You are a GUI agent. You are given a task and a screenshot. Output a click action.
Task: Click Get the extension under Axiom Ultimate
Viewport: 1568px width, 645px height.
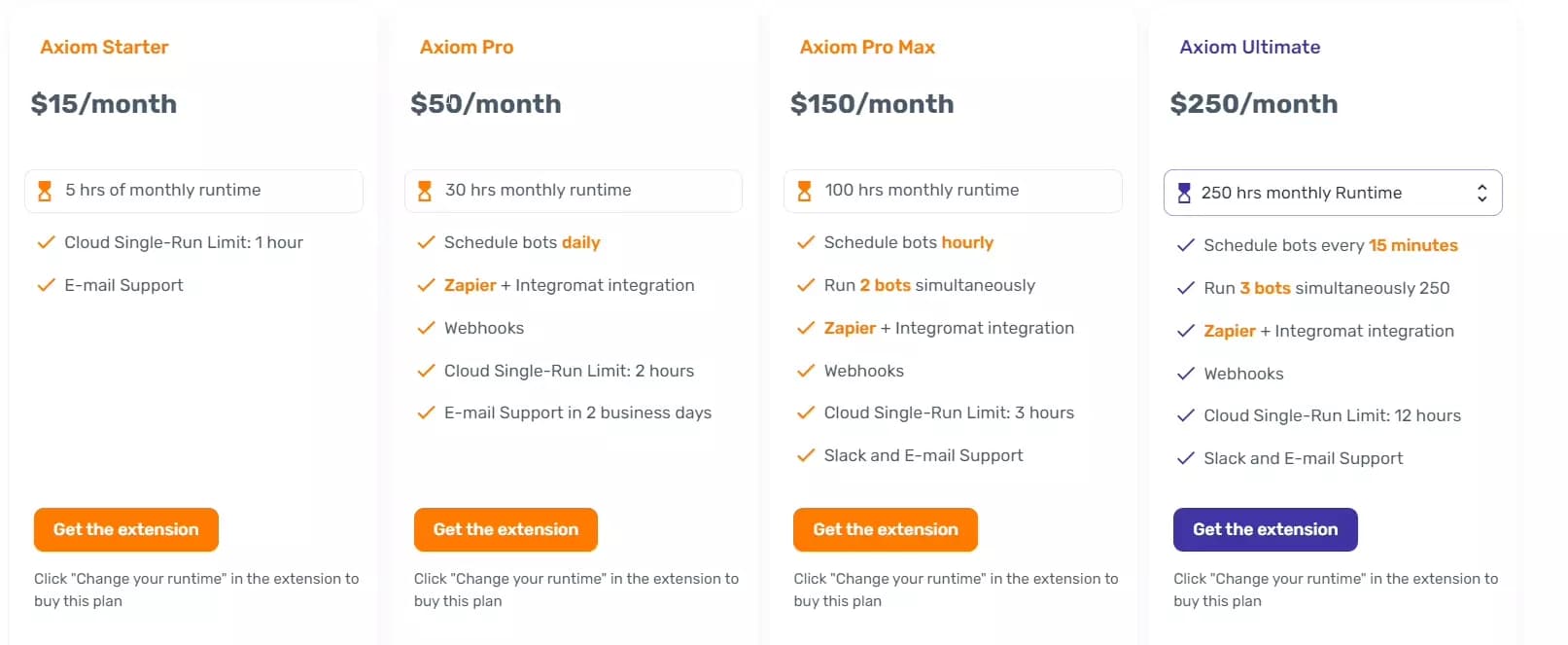point(1265,529)
